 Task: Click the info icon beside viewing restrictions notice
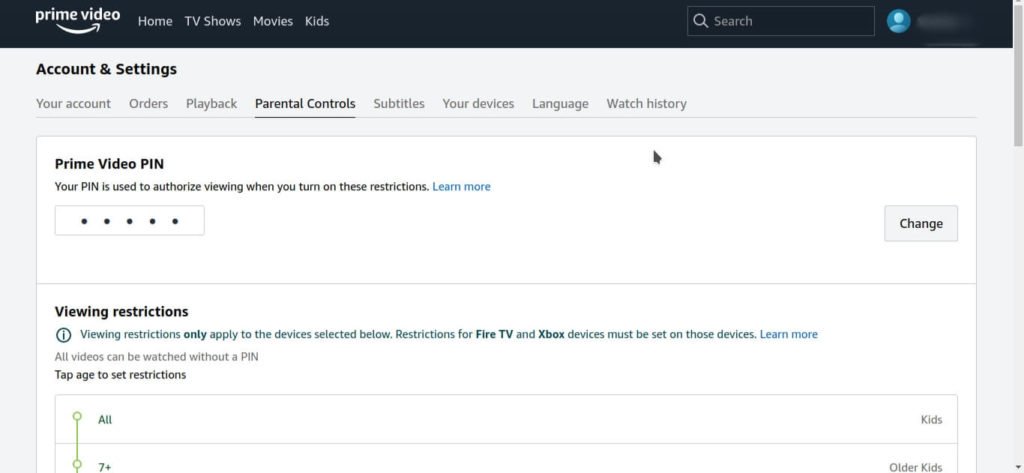pos(63,334)
